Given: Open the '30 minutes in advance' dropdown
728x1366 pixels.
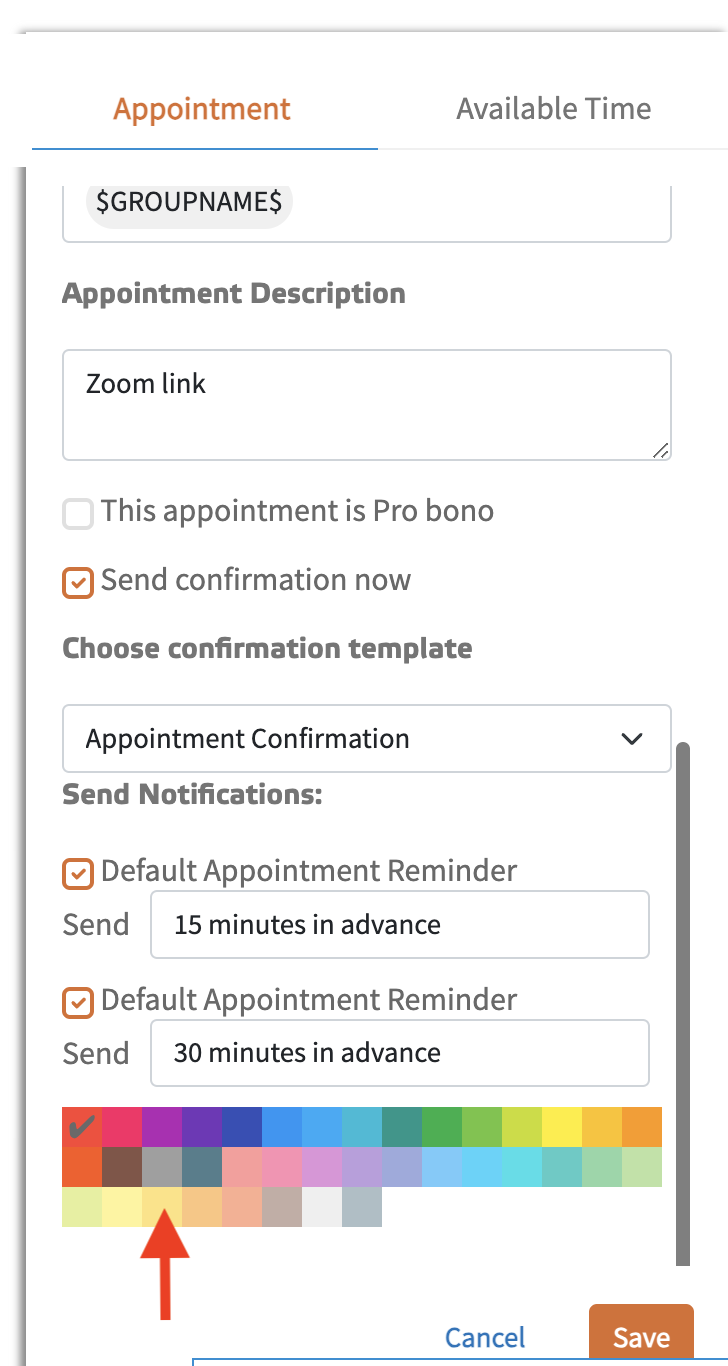Looking at the screenshot, I should coord(399,1052).
